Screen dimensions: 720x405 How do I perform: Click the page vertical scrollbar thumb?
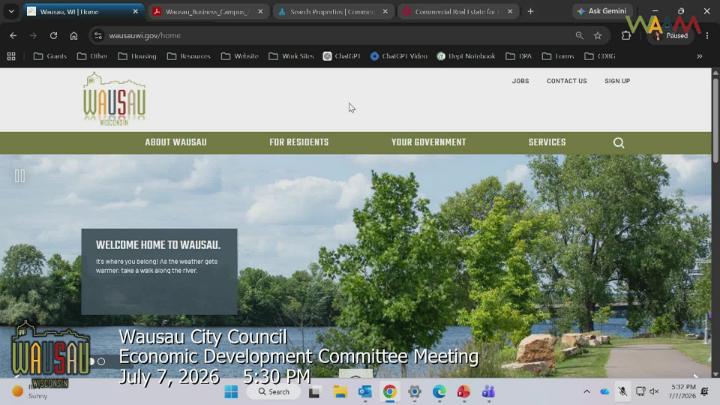coord(715,118)
